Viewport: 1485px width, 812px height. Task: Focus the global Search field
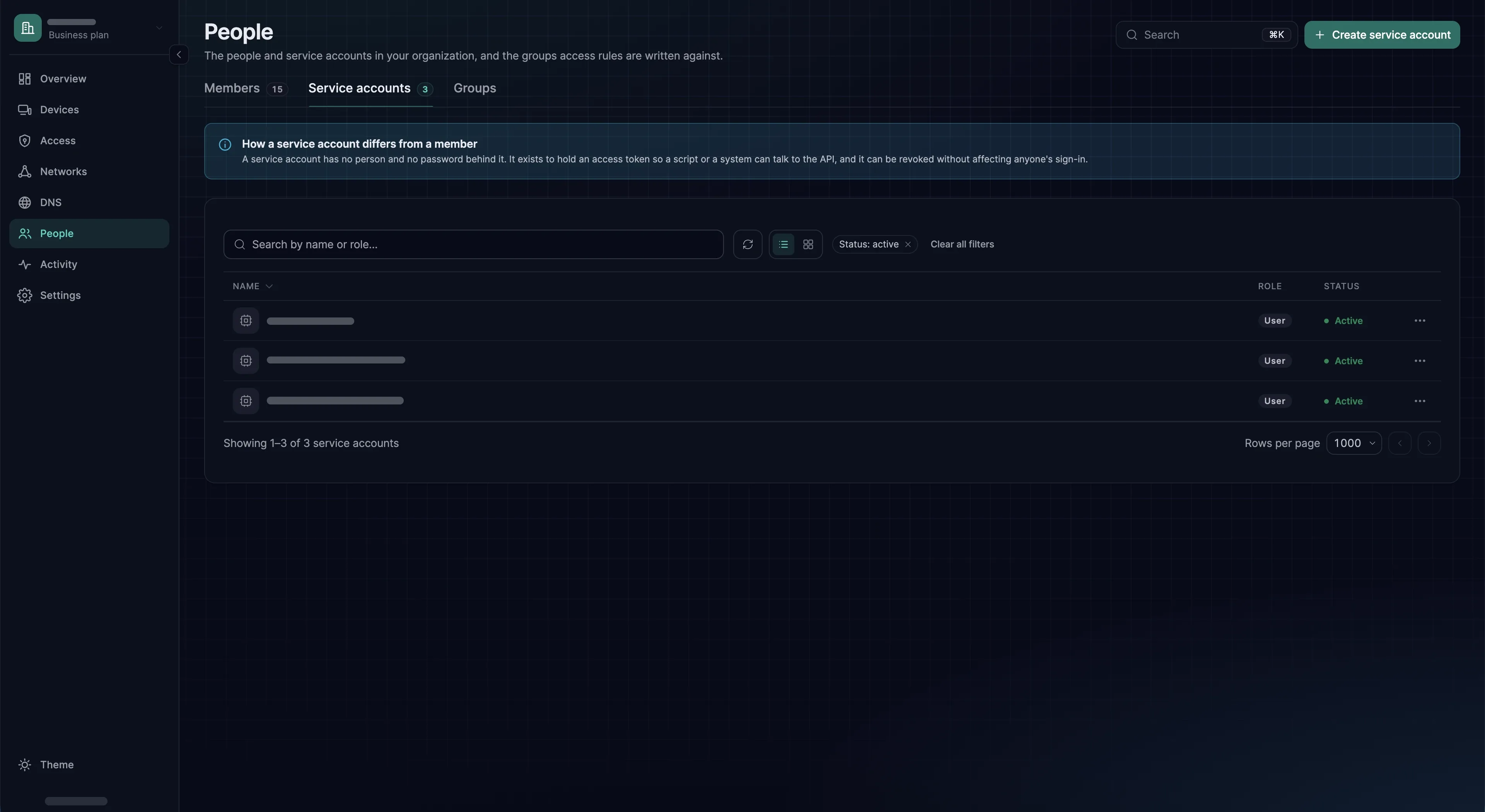[x=1206, y=34]
